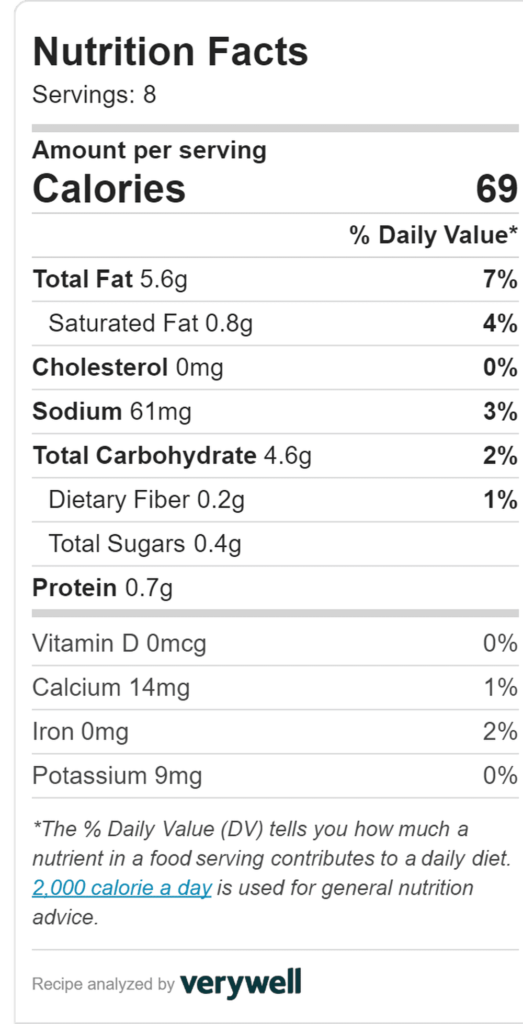Click the Total Fat 5.6g row

(x=275, y=280)
